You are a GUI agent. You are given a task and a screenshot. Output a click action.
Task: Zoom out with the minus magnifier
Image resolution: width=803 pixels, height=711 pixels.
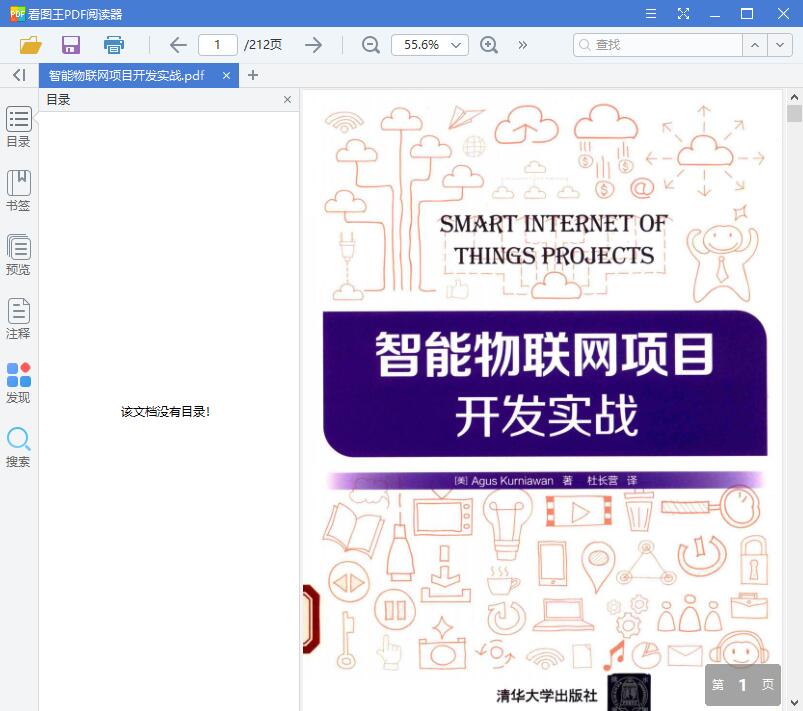pyautogui.click(x=371, y=45)
